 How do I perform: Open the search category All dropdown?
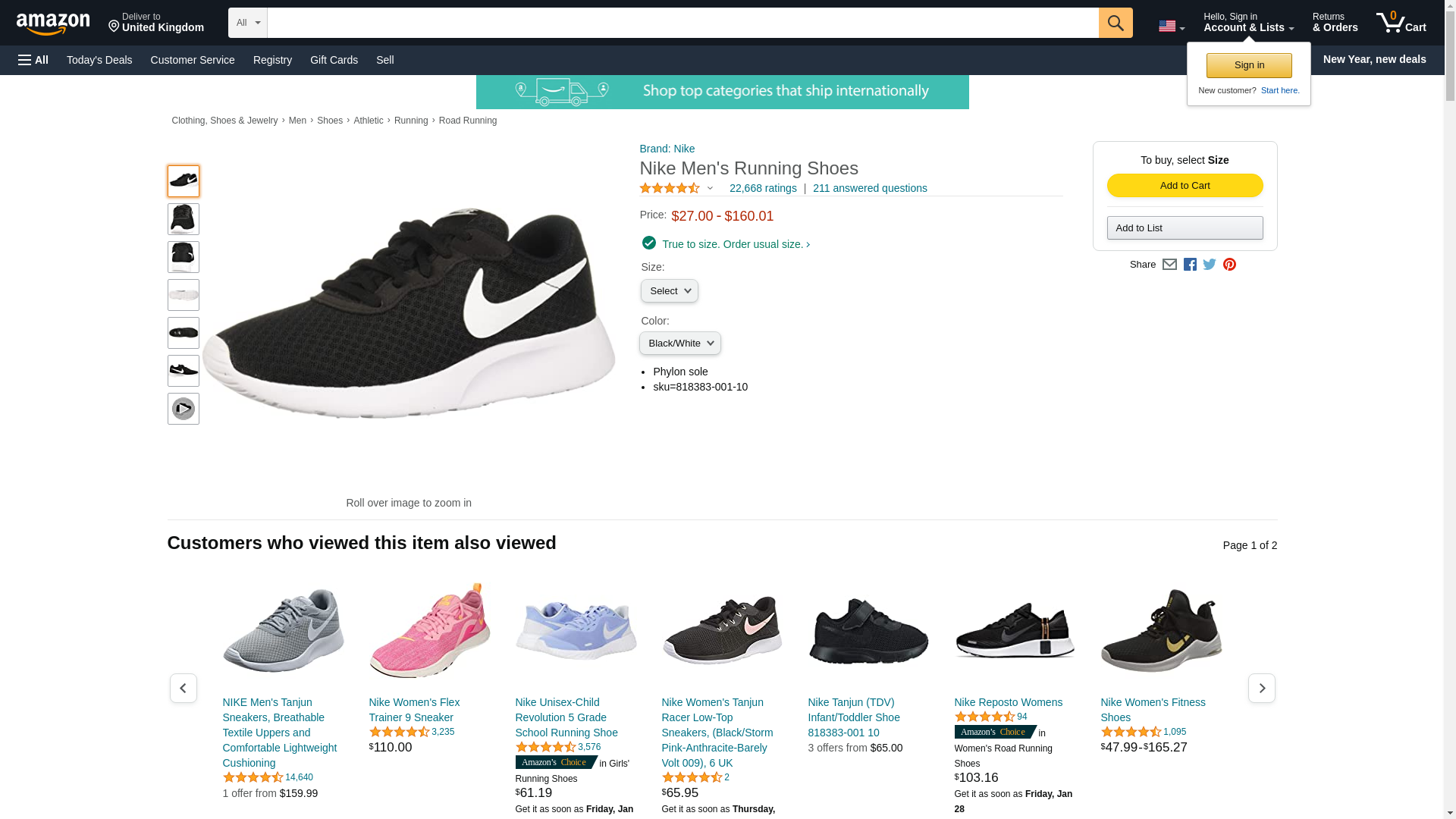pos(247,23)
